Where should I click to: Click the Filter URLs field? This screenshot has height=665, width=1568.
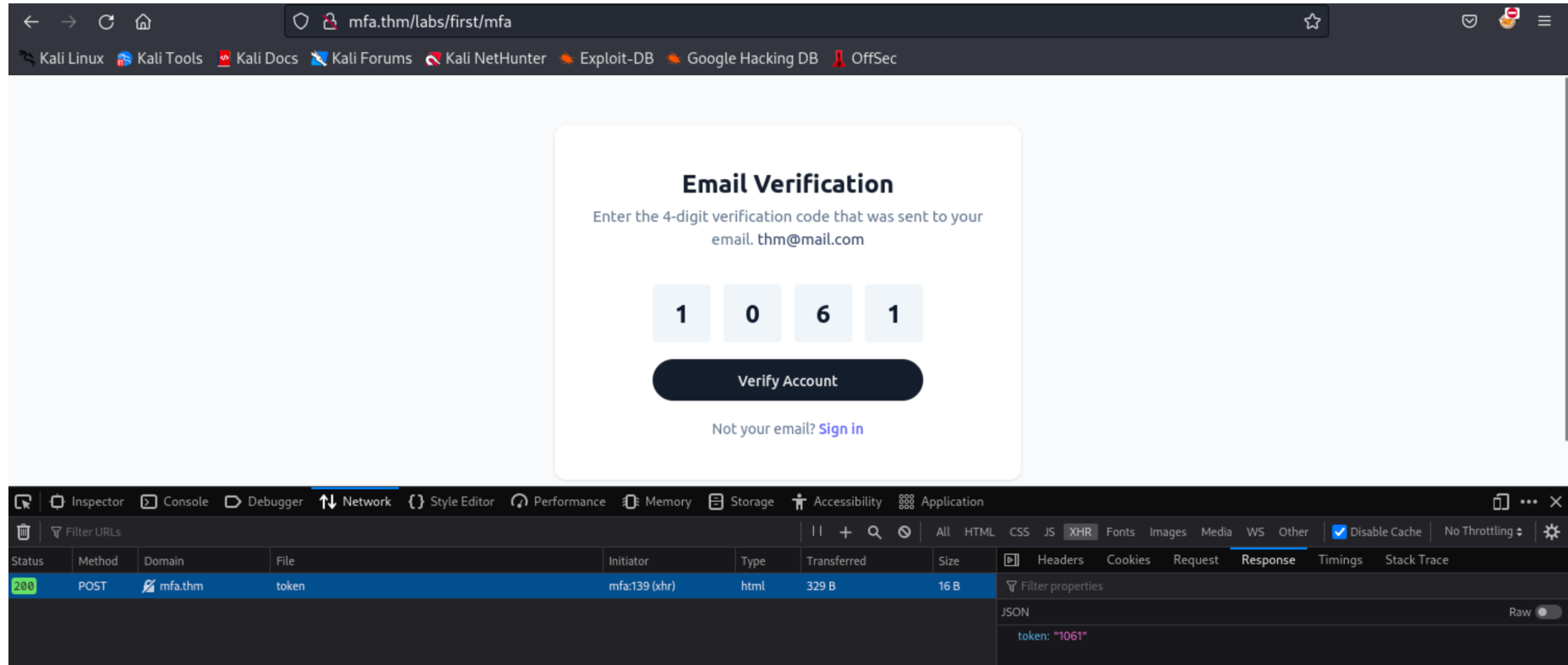click(x=421, y=532)
